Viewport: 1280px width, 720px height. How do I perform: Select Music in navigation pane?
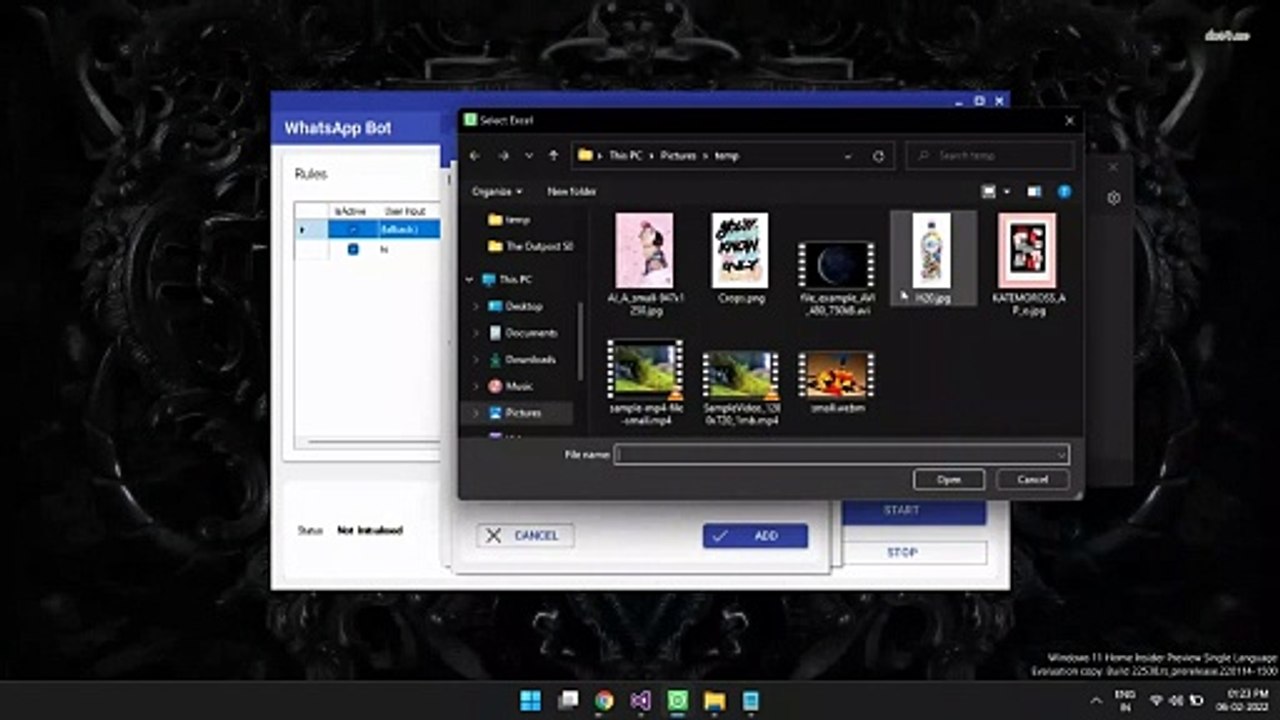[x=510, y=386]
